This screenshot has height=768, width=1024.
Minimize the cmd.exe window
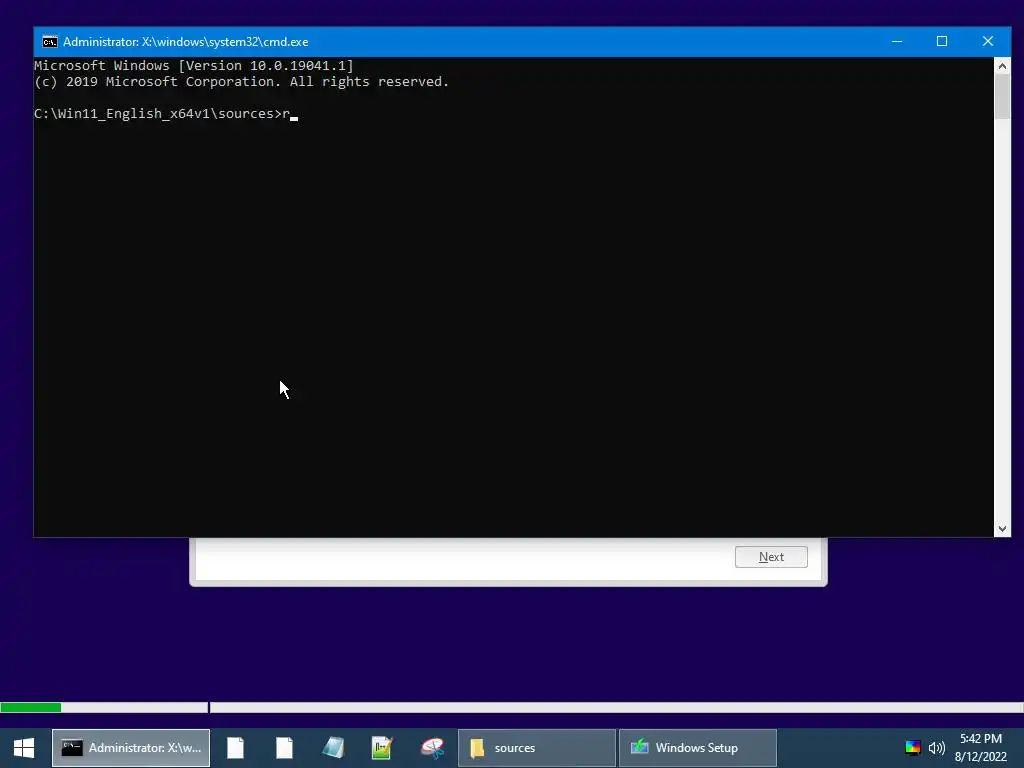(897, 41)
